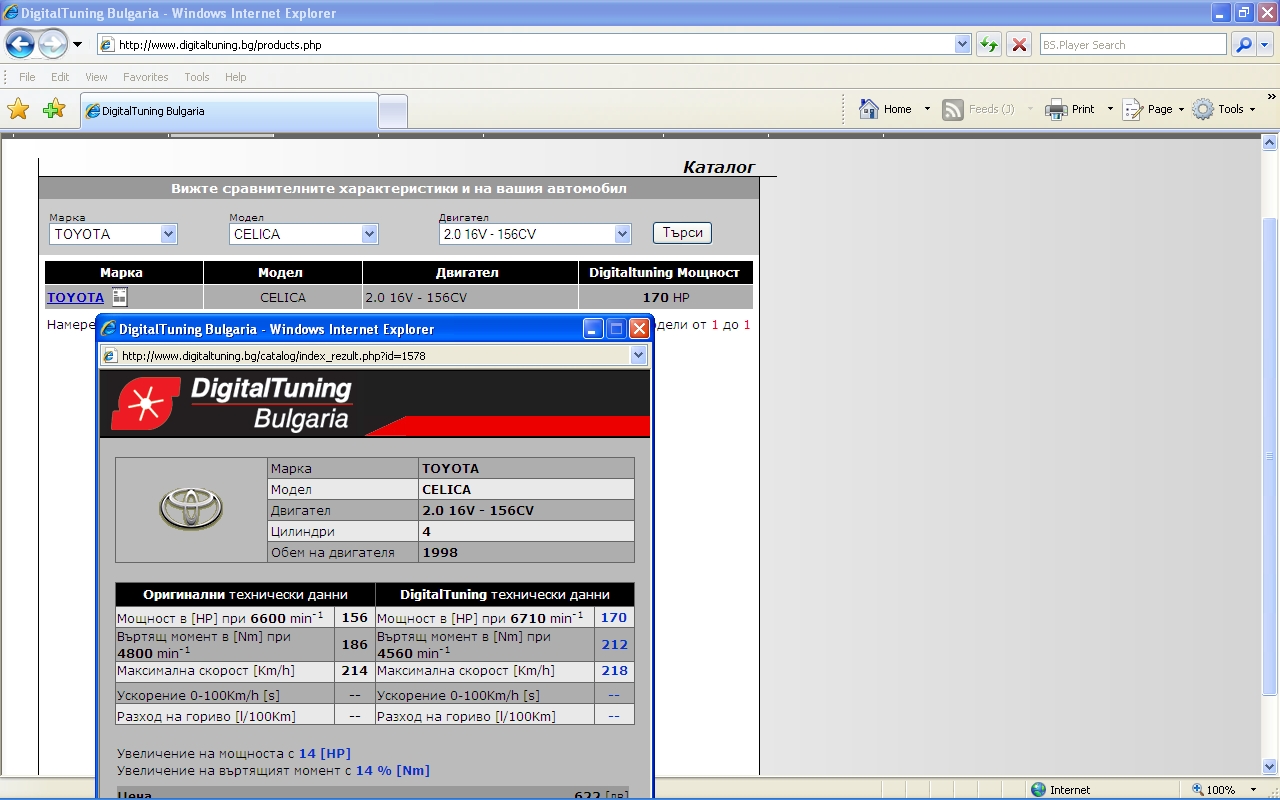Expand the Модел dropdown showing CELICA
This screenshot has height=800, width=1280.
[369, 234]
